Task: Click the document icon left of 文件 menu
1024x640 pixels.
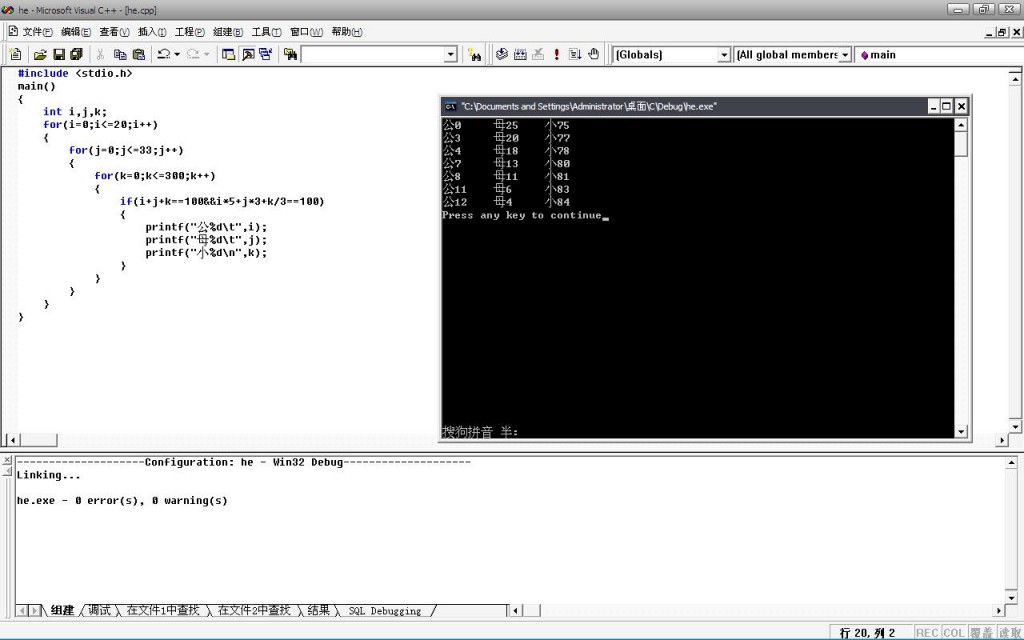Action: 13,31
